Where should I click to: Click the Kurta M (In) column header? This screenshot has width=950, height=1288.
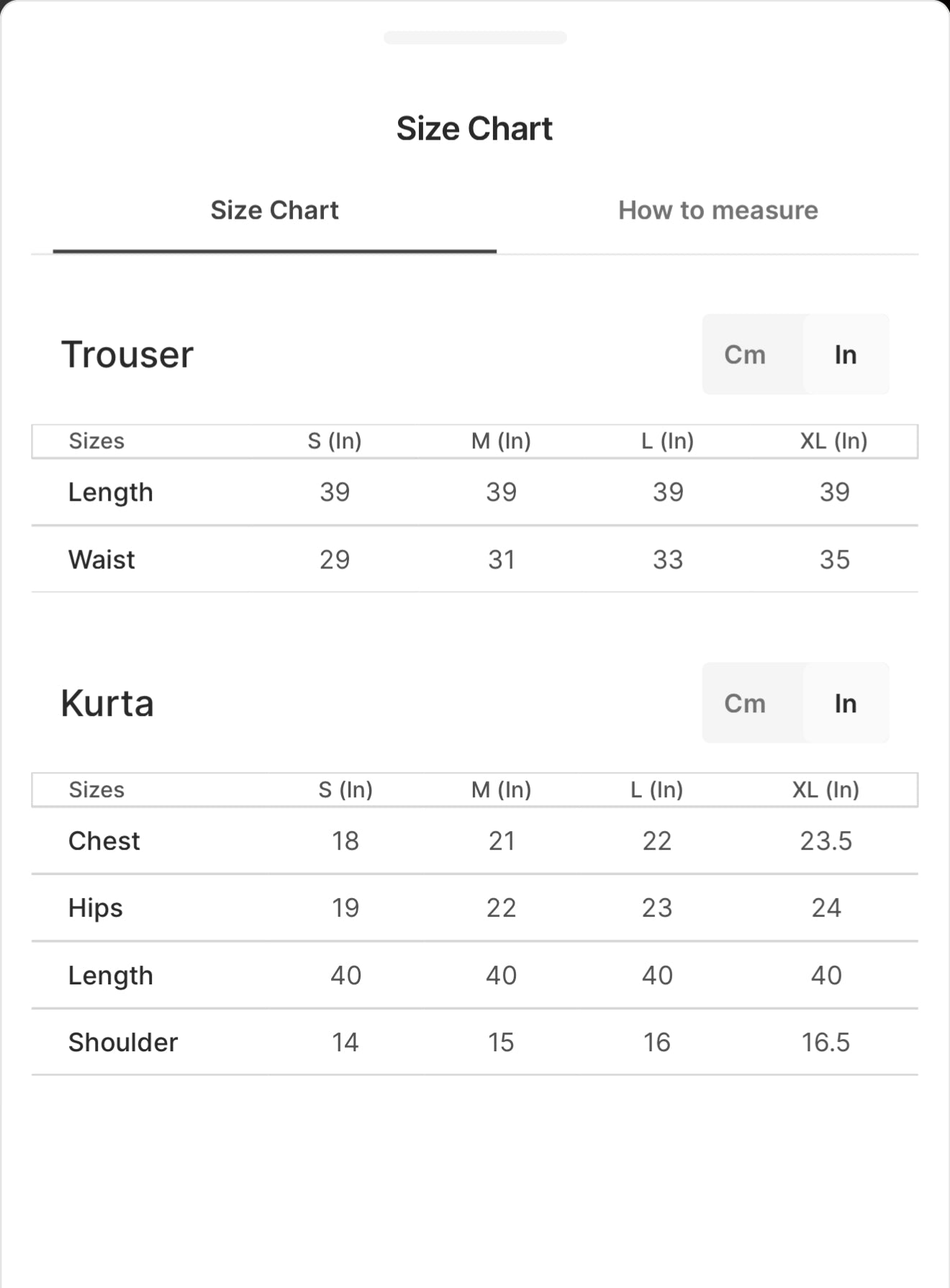pyautogui.click(x=501, y=789)
